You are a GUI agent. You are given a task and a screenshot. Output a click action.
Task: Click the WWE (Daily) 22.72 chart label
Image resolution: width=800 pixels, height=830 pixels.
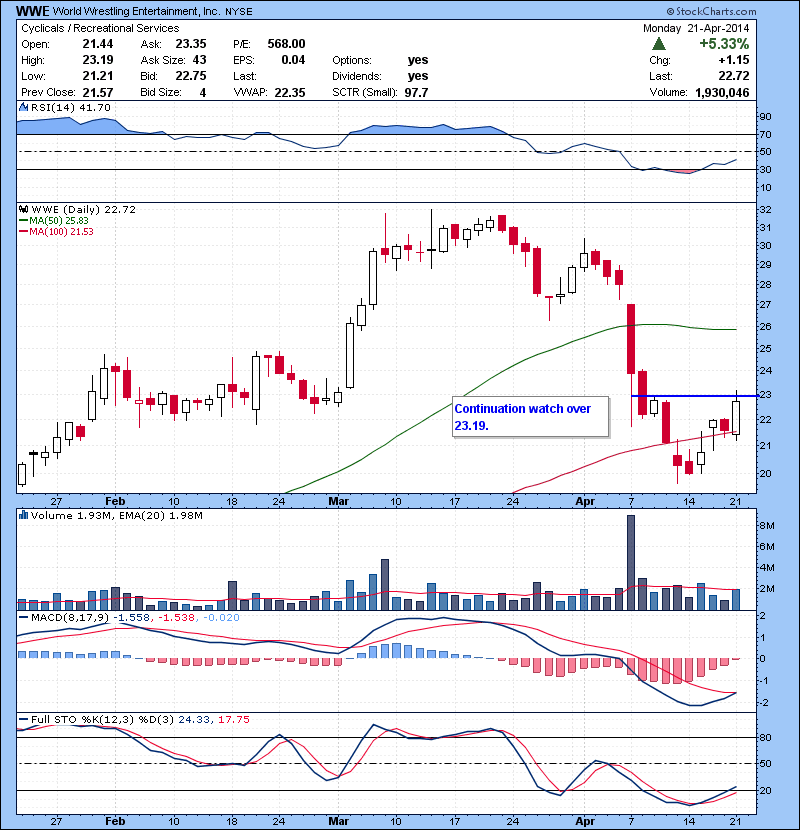click(84, 209)
